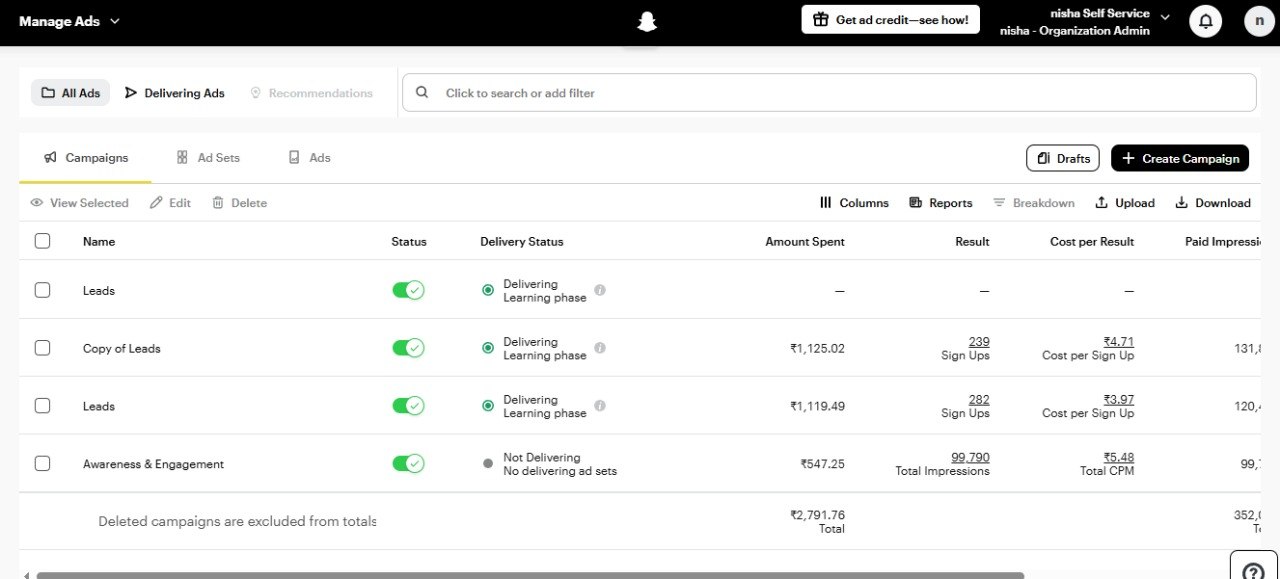1280x579 pixels.
Task: Open ₹3.97 Cost per Sign Up link
Action: pyautogui.click(x=1119, y=400)
